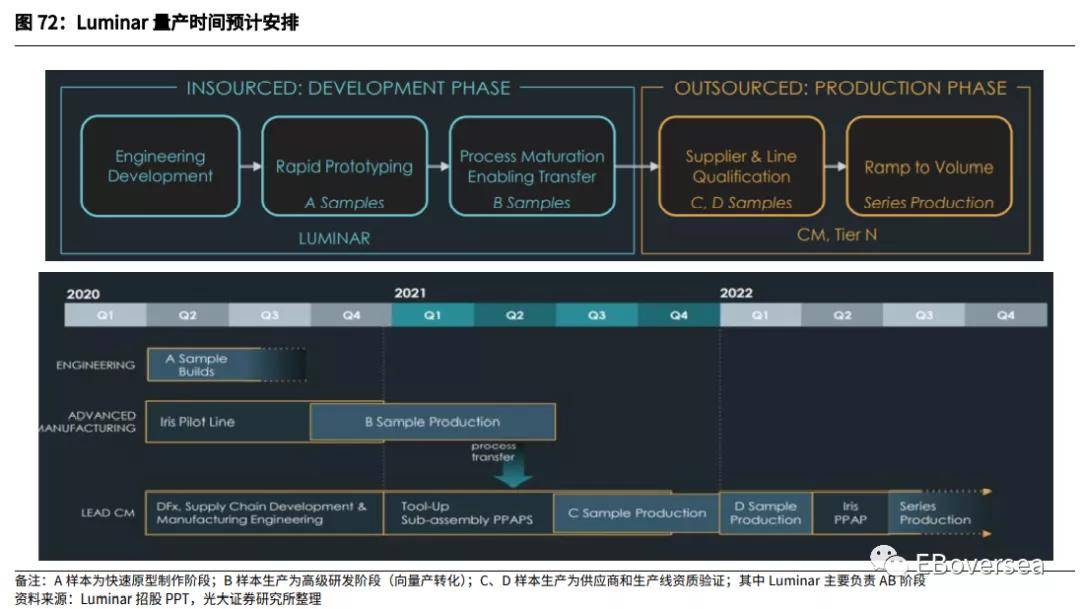Click the footnote line starting with '备注'
The image size is (1080, 609).
[x=470, y=581]
